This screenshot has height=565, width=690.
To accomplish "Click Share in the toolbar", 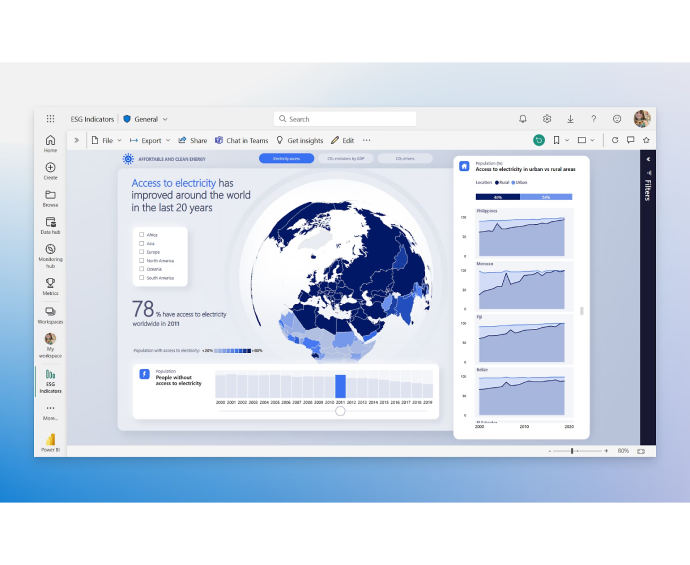I will point(193,140).
